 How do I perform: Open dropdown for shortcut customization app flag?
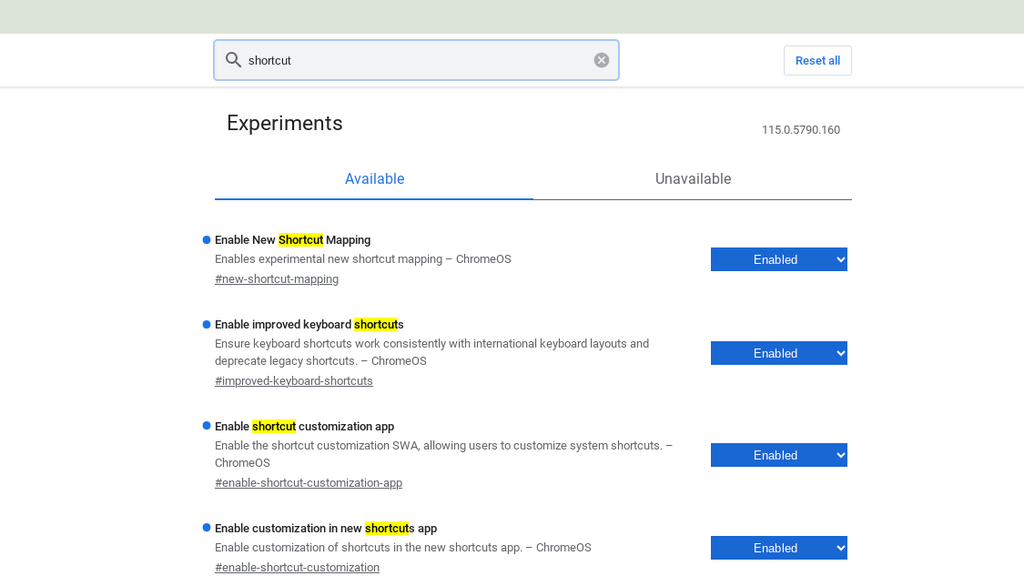coord(778,455)
